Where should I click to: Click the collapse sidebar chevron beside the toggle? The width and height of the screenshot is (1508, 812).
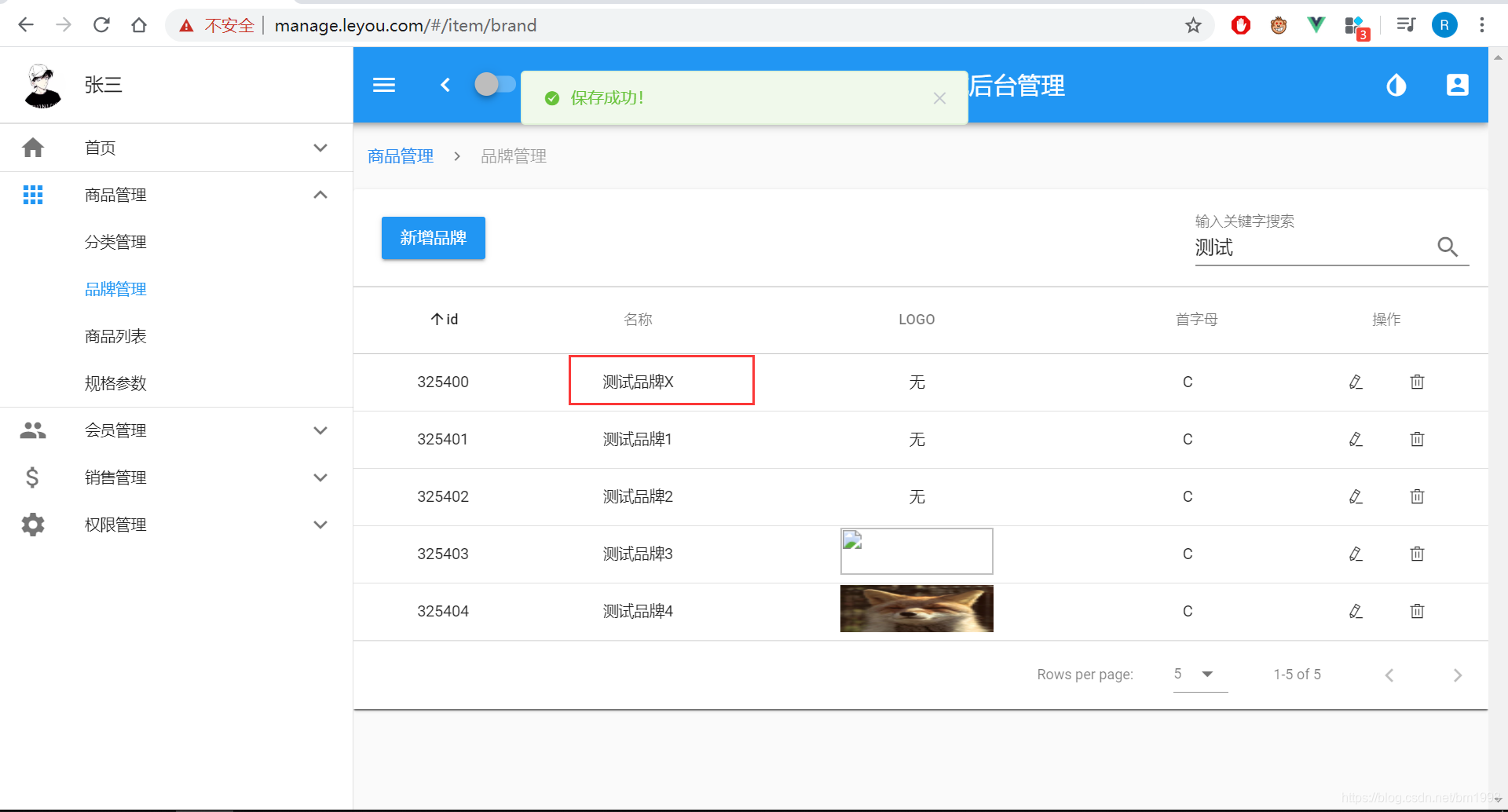[445, 85]
